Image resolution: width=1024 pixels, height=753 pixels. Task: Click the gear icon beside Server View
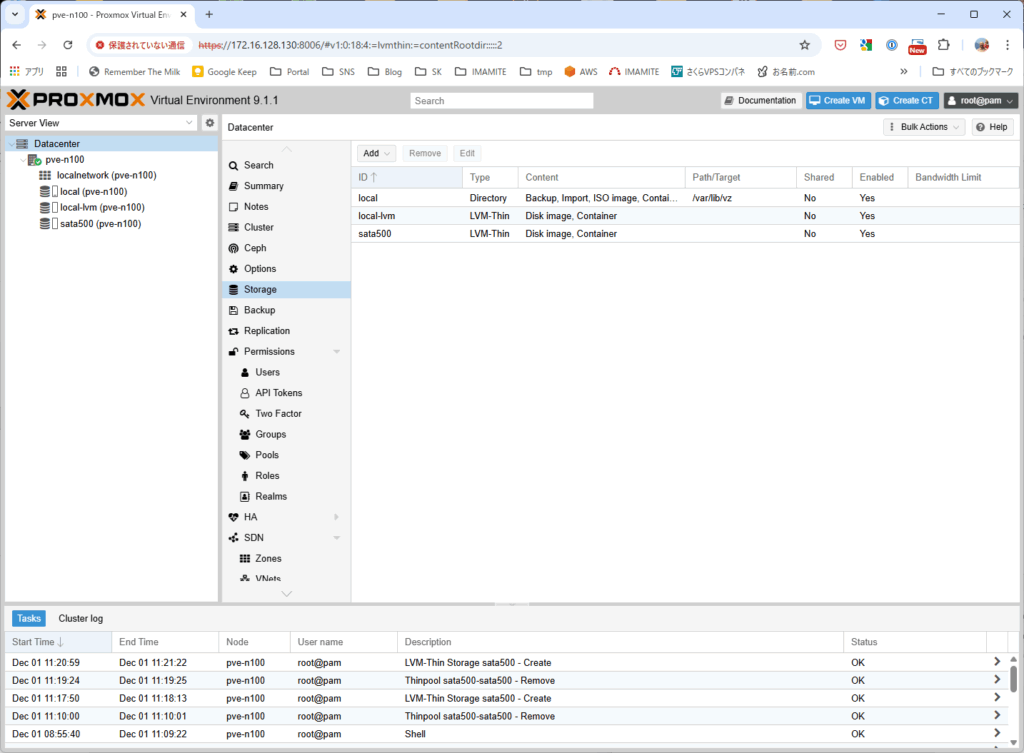click(210, 123)
